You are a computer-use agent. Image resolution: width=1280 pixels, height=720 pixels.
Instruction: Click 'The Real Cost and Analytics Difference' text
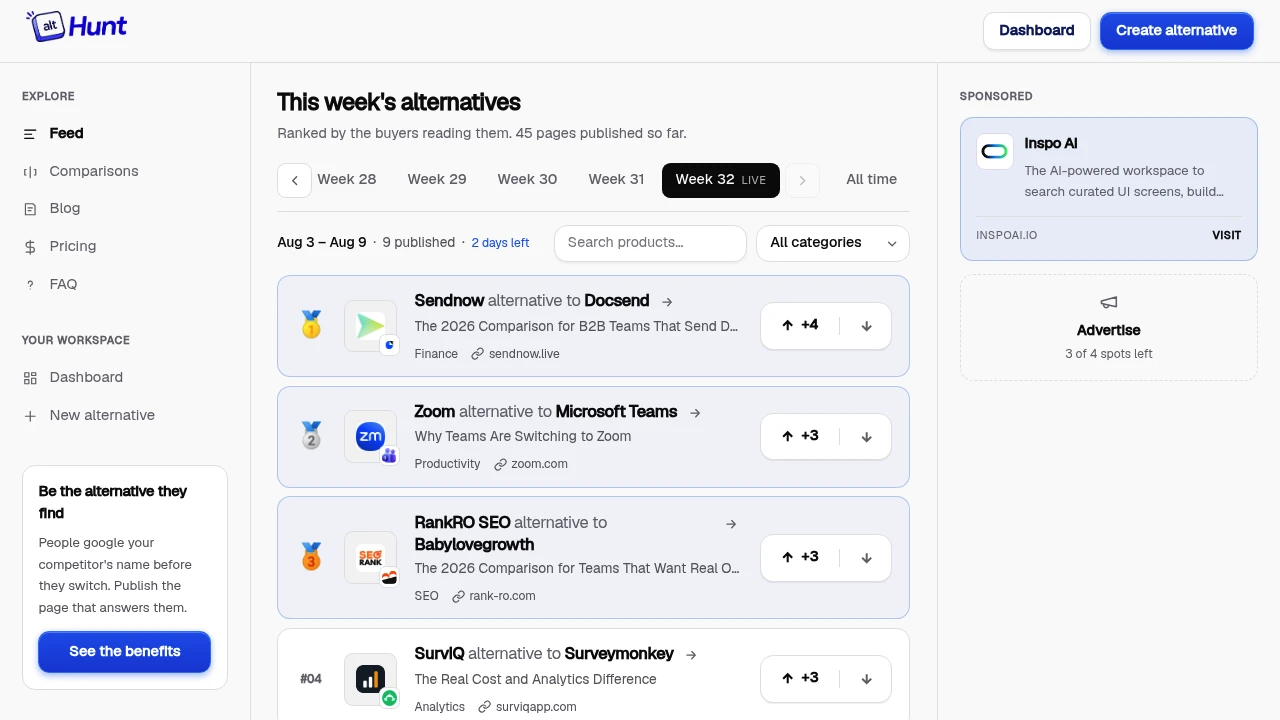536,680
